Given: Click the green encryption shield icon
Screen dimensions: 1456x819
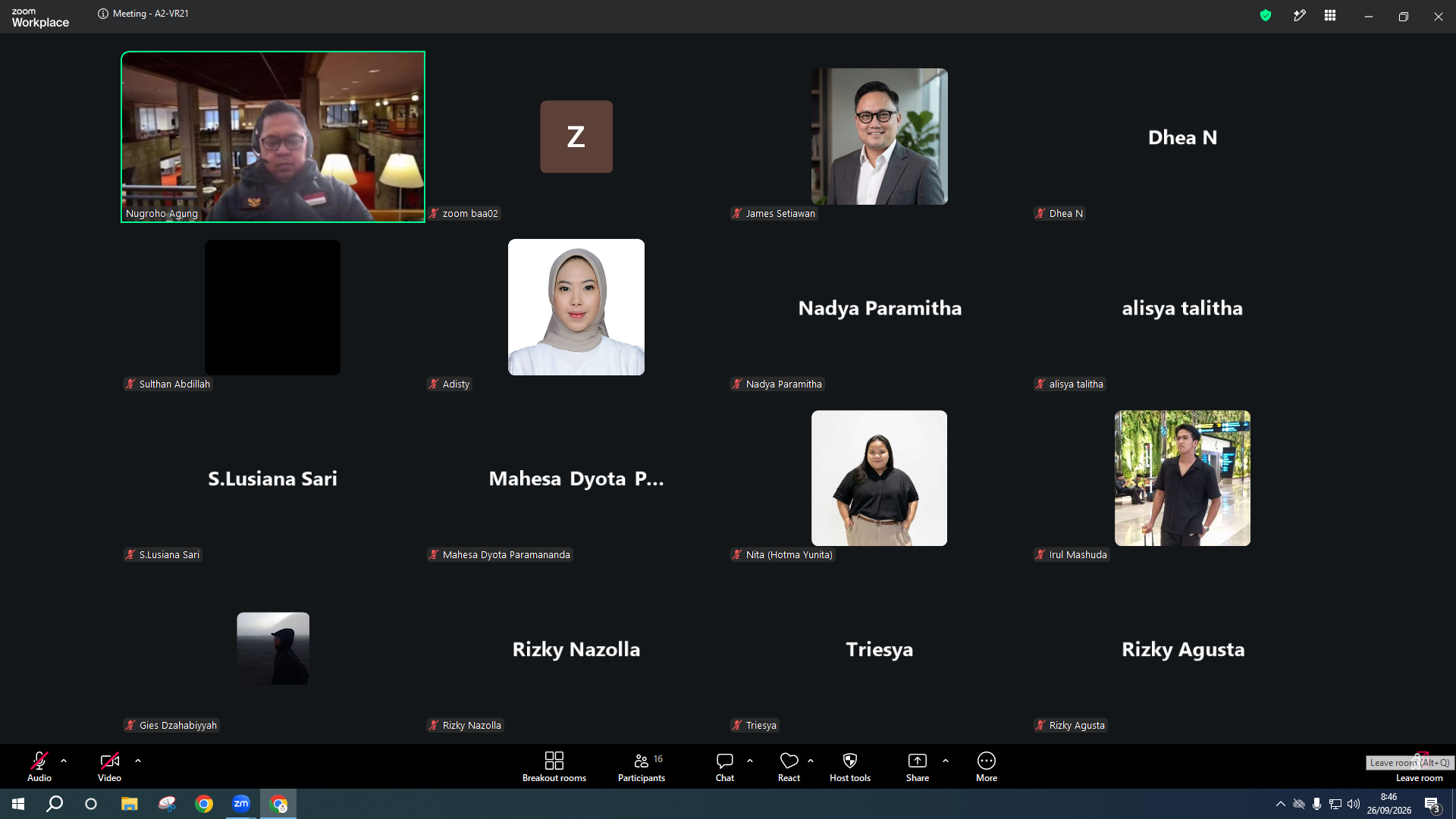Looking at the screenshot, I should 1266,15.
